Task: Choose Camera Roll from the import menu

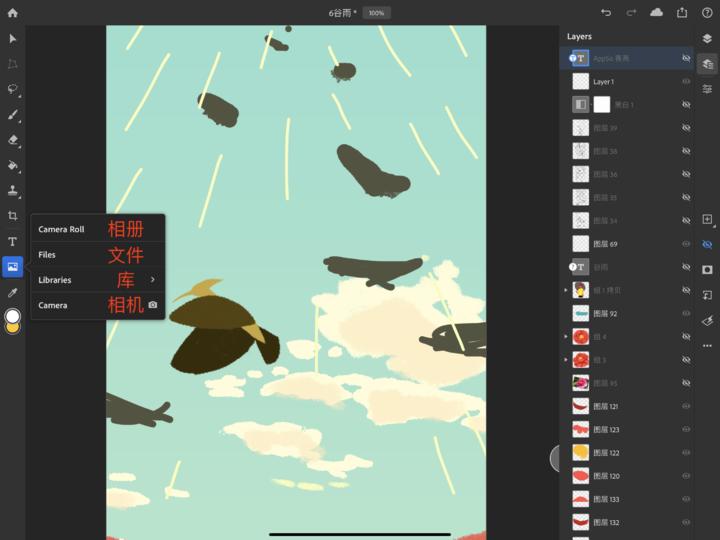Action: 62,229
